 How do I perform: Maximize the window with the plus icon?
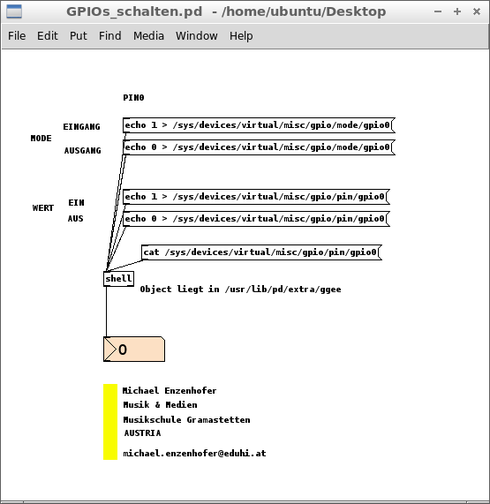[x=457, y=12]
